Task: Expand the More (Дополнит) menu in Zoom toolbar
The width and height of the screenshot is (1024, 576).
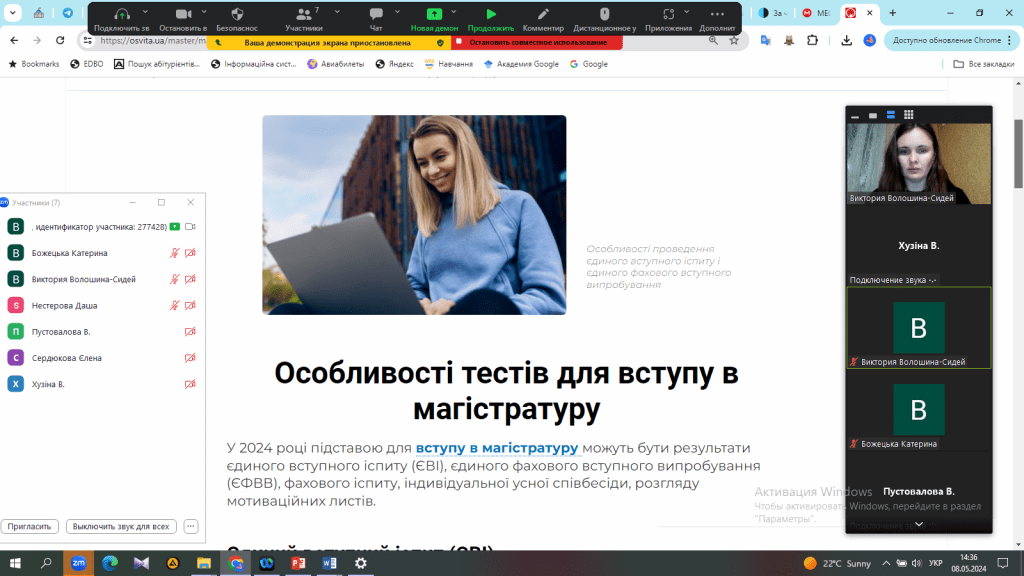Action: pos(716,17)
